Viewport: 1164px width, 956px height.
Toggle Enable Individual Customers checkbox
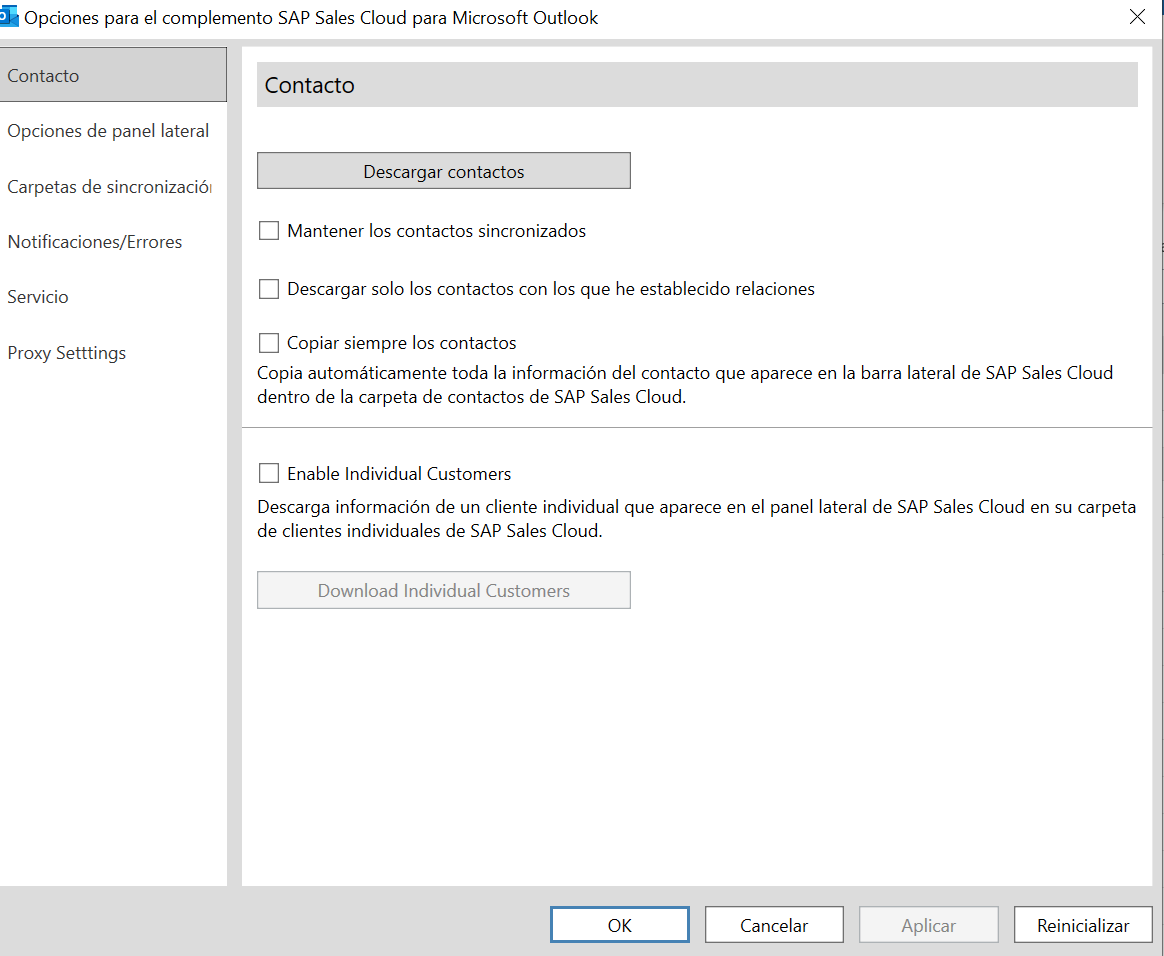pyautogui.click(x=269, y=474)
